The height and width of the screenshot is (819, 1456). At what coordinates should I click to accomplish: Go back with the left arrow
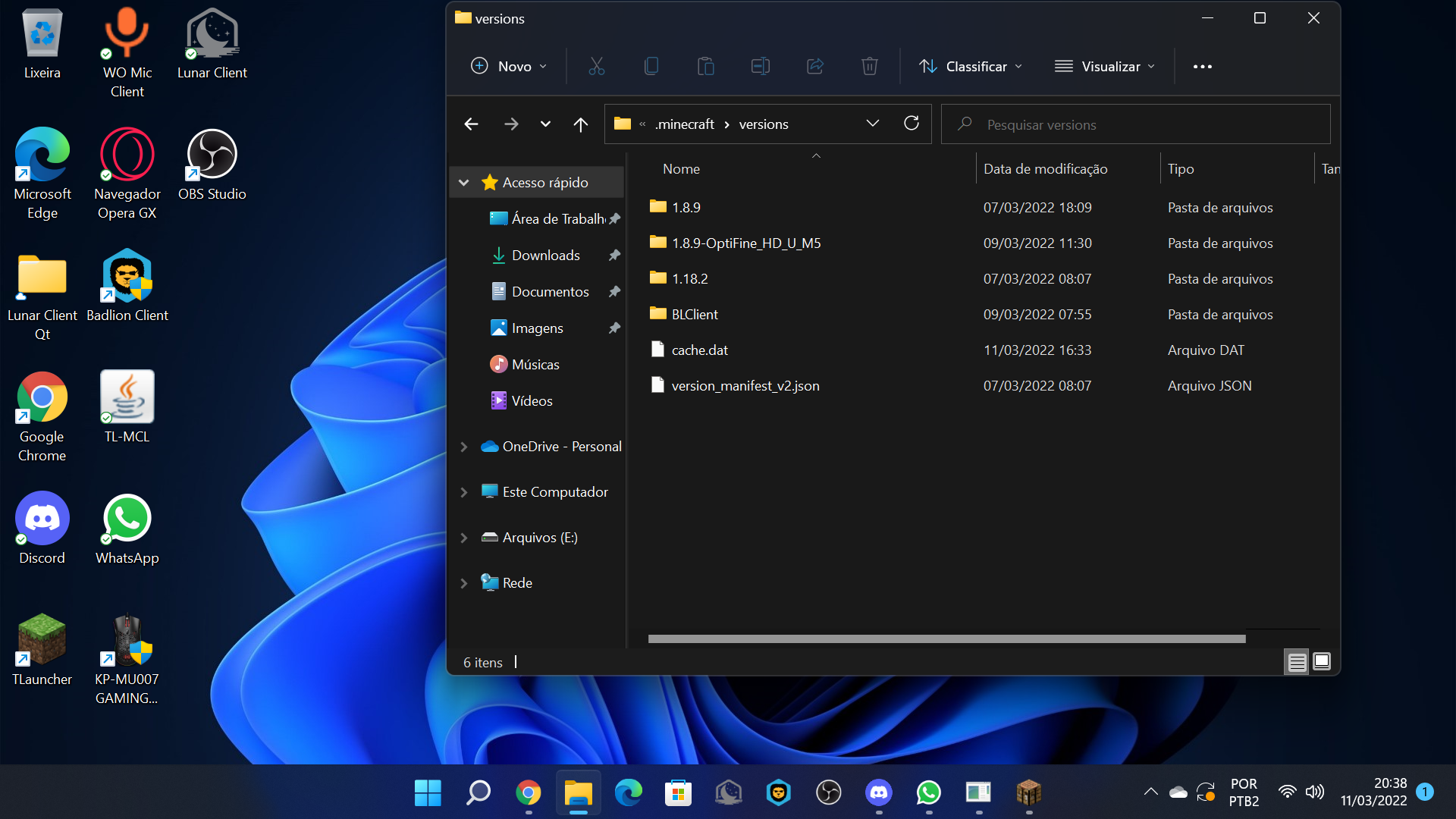(x=471, y=124)
